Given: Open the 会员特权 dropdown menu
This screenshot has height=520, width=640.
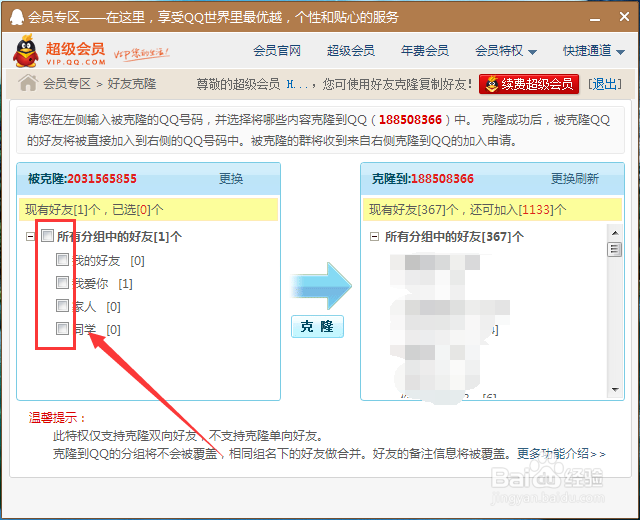Looking at the screenshot, I should pyautogui.click(x=506, y=51).
